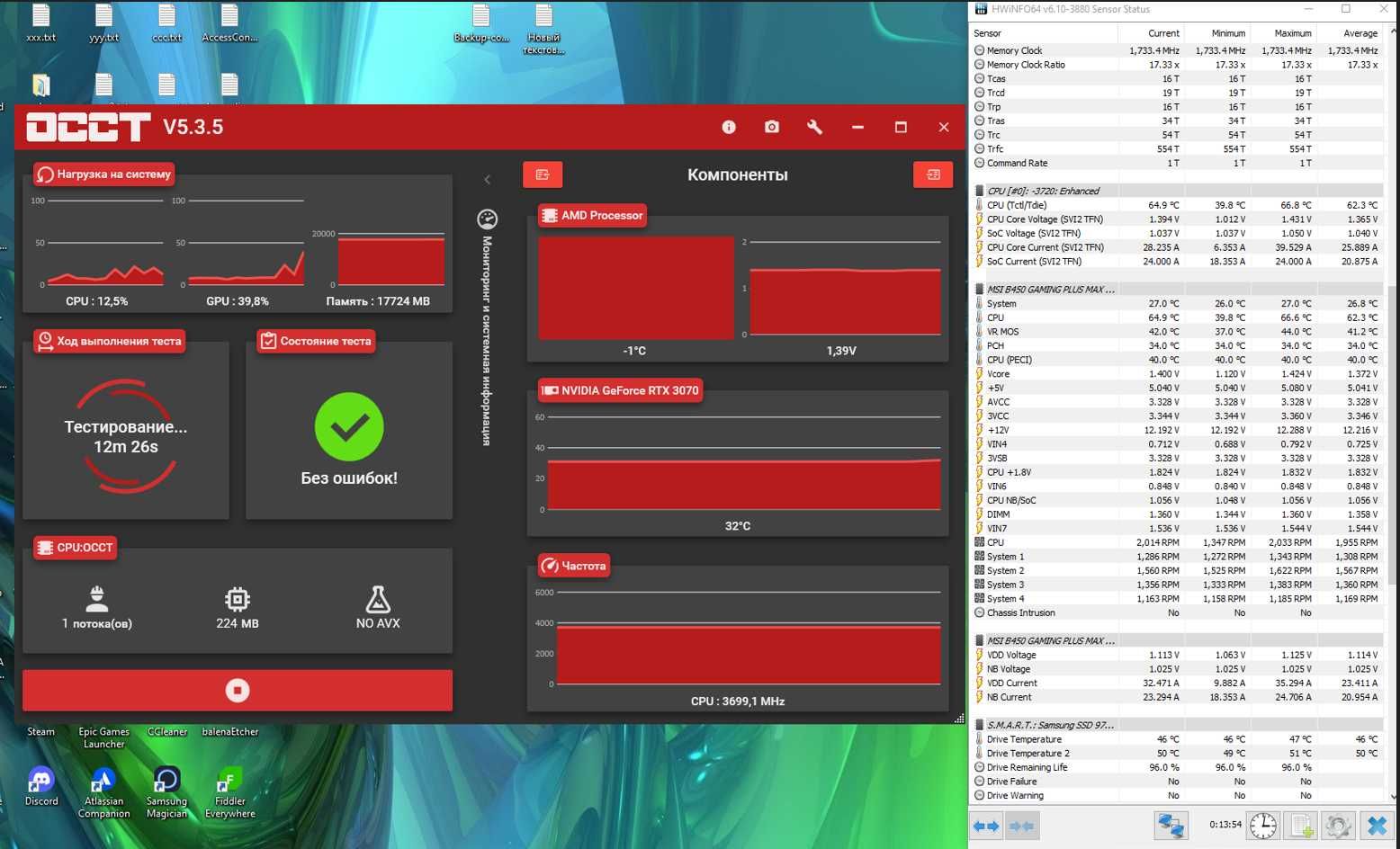The height and width of the screenshot is (849, 1400).
Task: Select the CPU (Tctl/Tdie) sensor row
Action: click(x=1178, y=205)
